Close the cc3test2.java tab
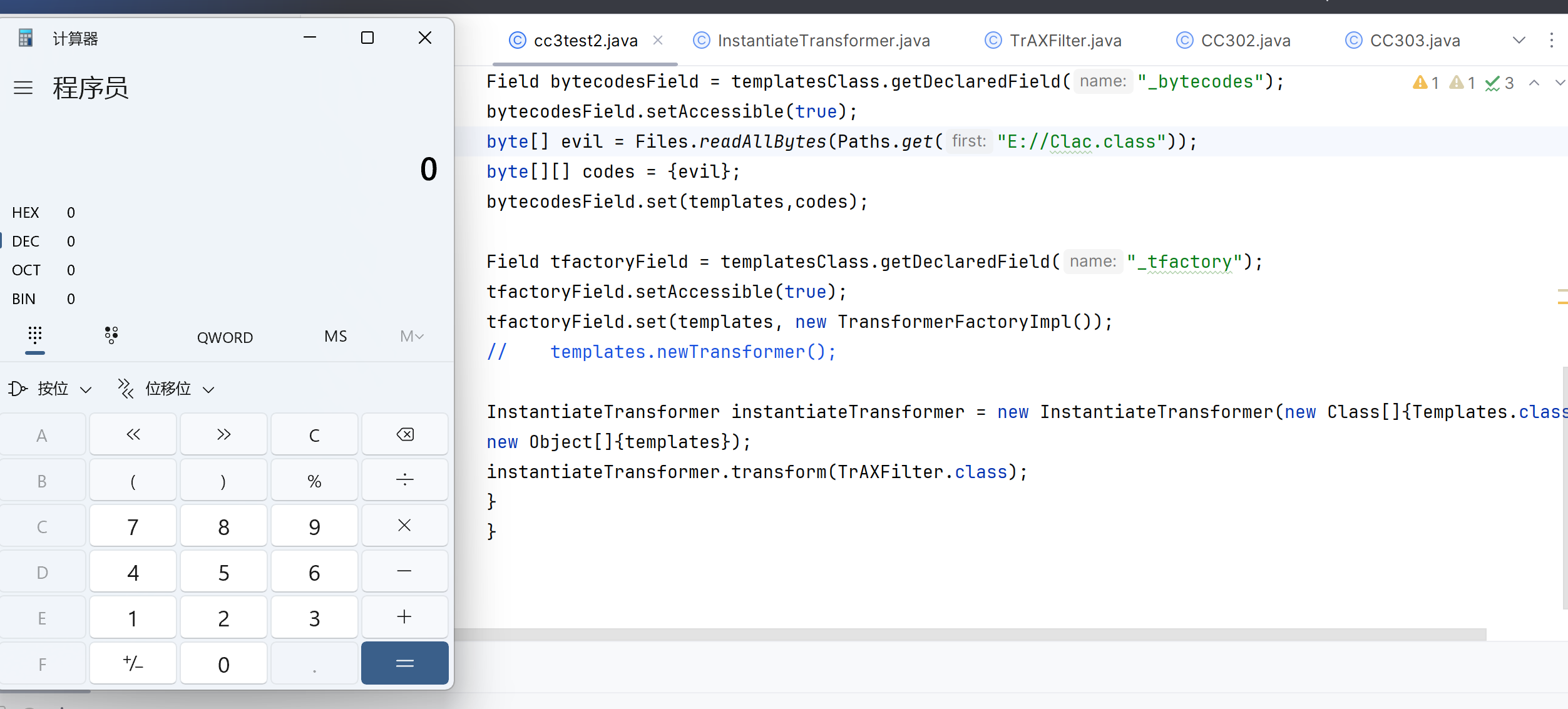 tap(658, 40)
